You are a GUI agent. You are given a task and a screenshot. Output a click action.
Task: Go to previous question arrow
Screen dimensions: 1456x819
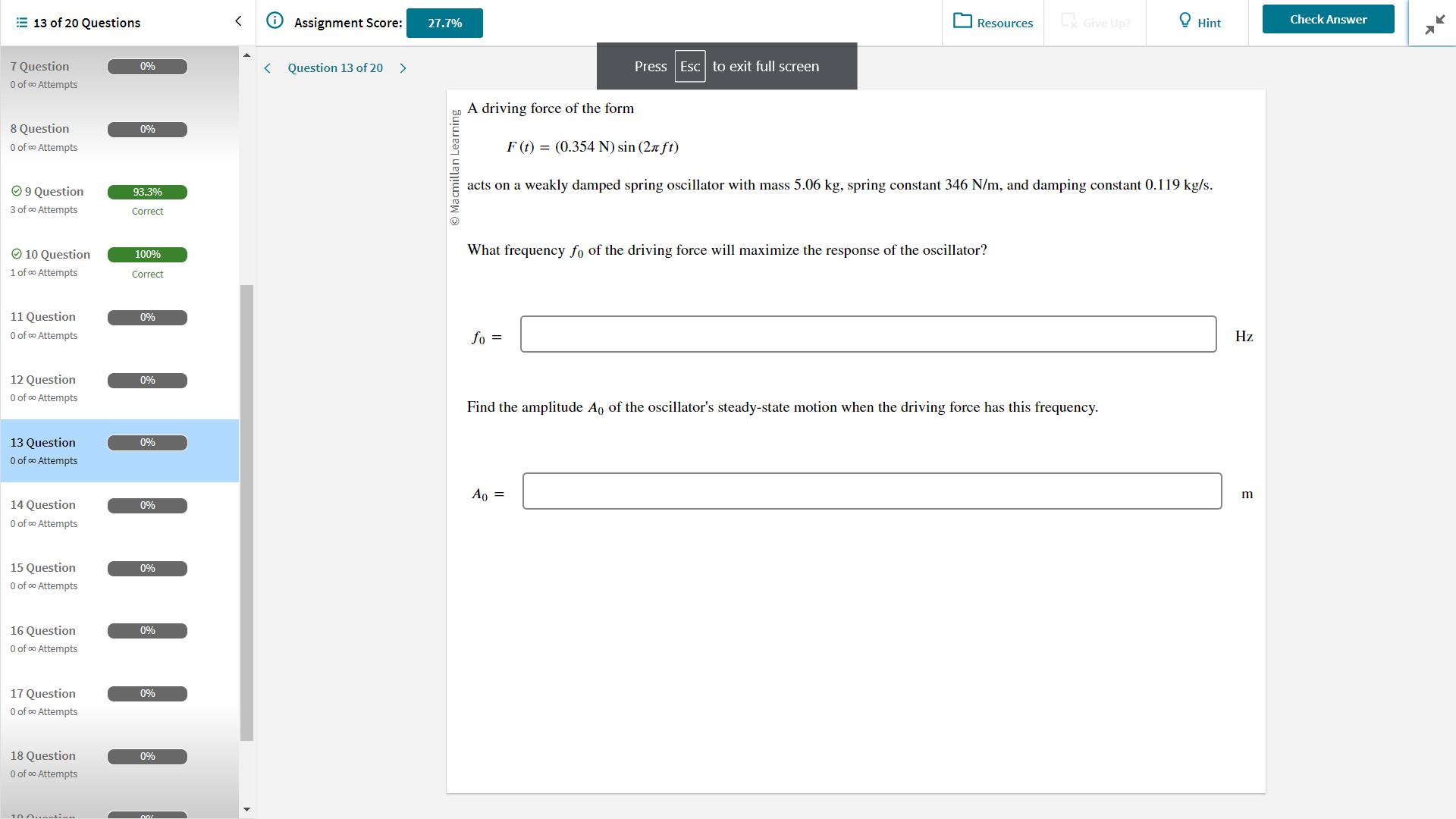(268, 68)
